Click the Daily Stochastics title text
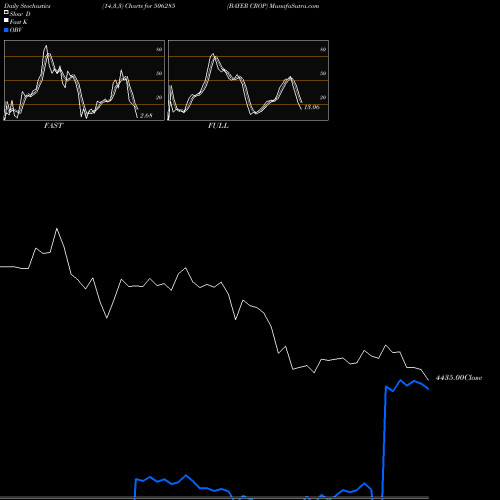This screenshot has height=500, width=500. pyautogui.click(x=27, y=6)
